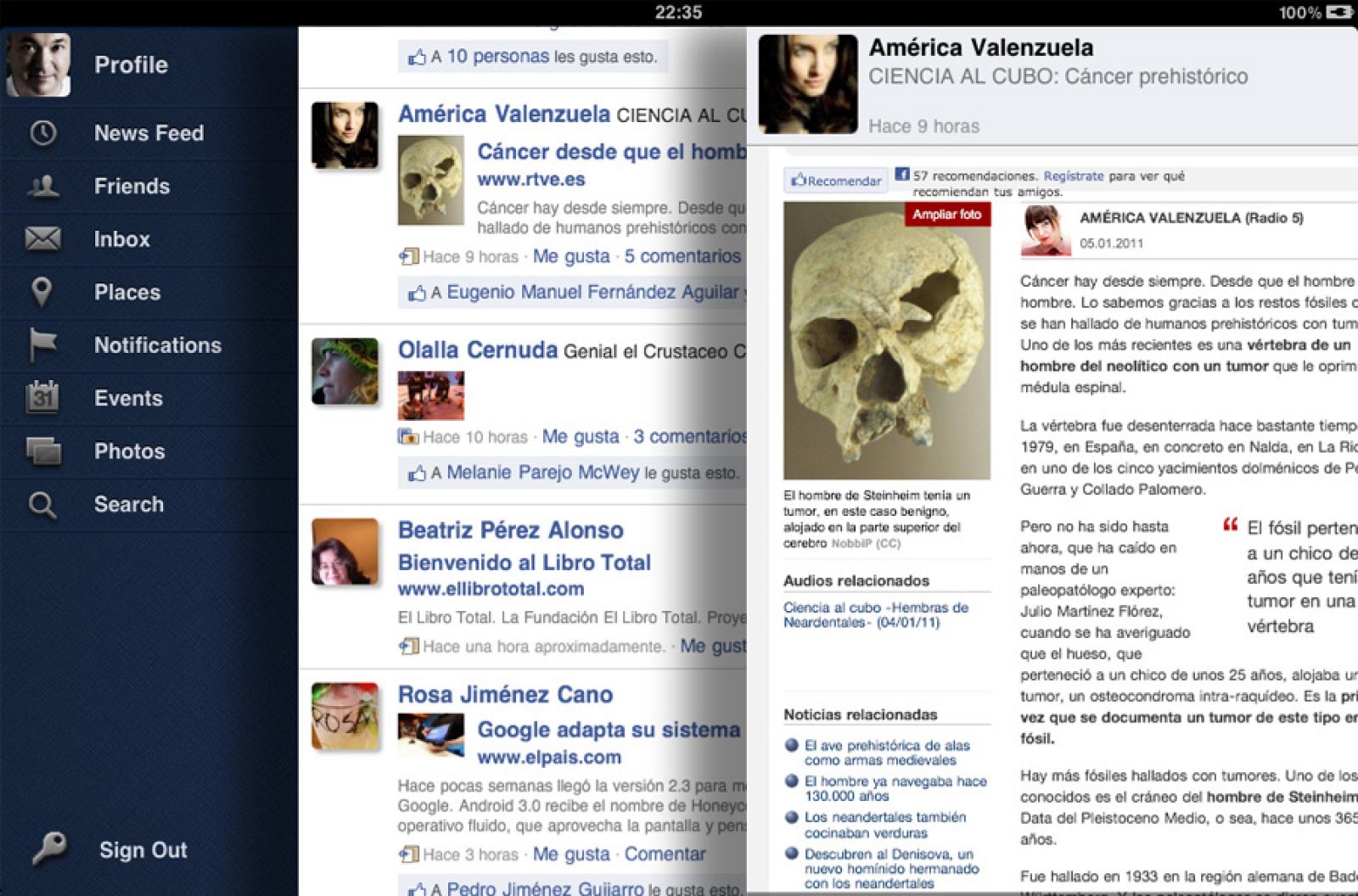Image resolution: width=1358 pixels, height=896 pixels.
Task: Click the Friends silhouette icon
Action: 42,187
